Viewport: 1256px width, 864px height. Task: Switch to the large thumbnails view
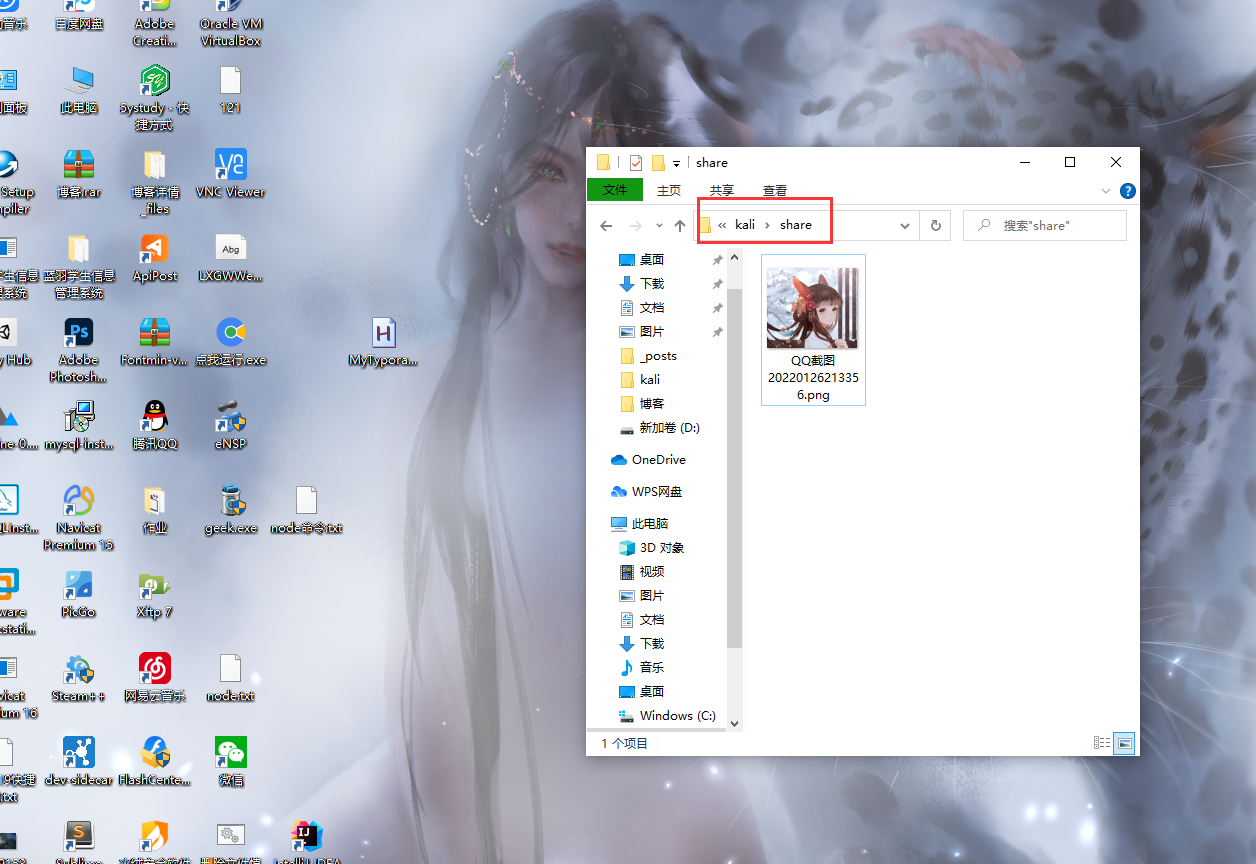[1125, 743]
